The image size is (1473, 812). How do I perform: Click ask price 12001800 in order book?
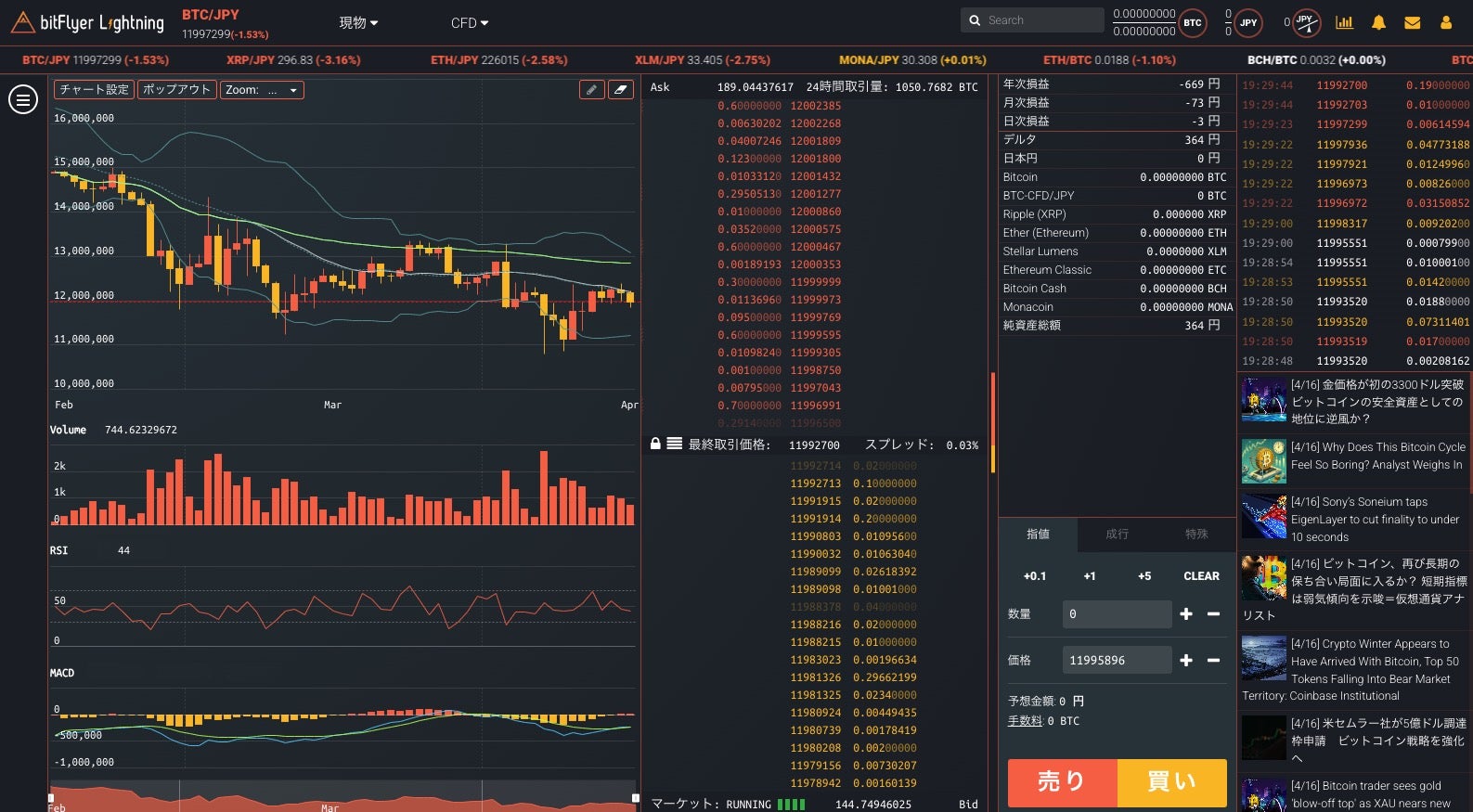[815, 159]
